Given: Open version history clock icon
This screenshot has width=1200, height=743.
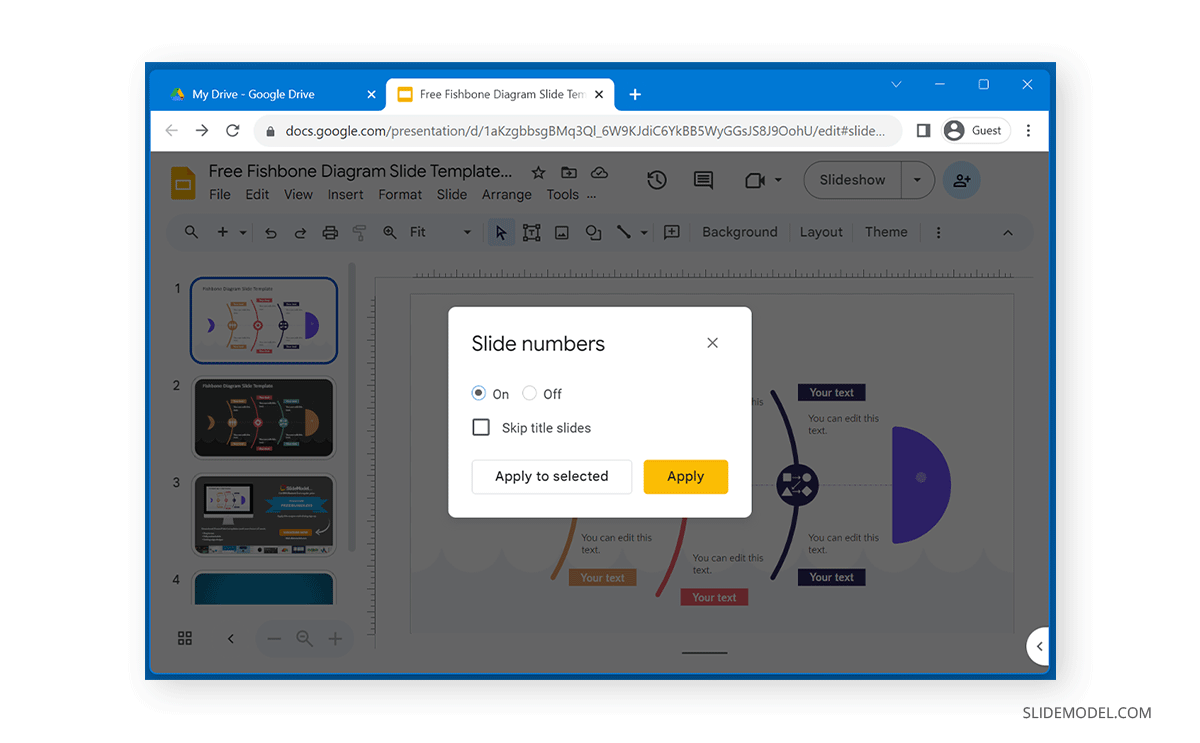Looking at the screenshot, I should tap(657, 180).
